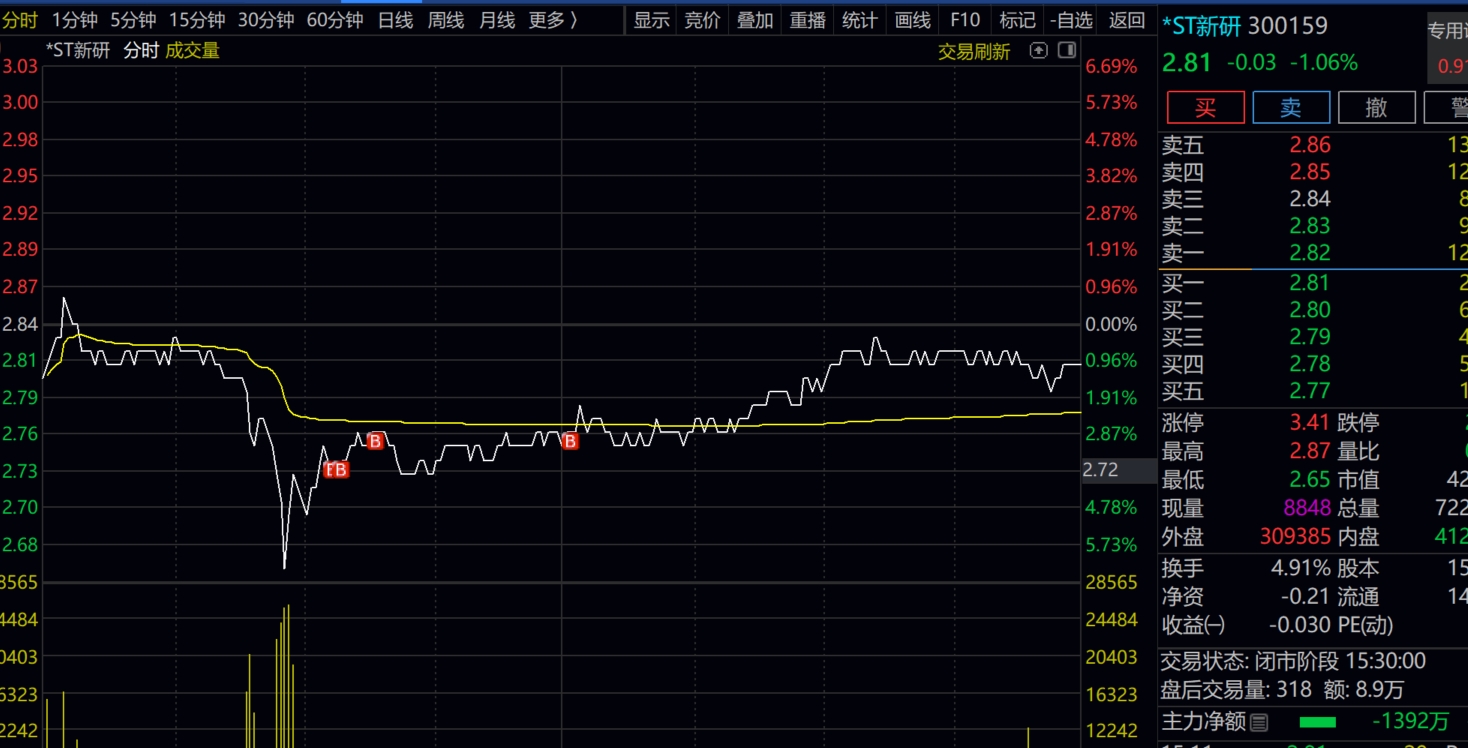This screenshot has width=1468, height=748.
Task: Click the 最高 value 2.87
Action: click(x=1310, y=451)
